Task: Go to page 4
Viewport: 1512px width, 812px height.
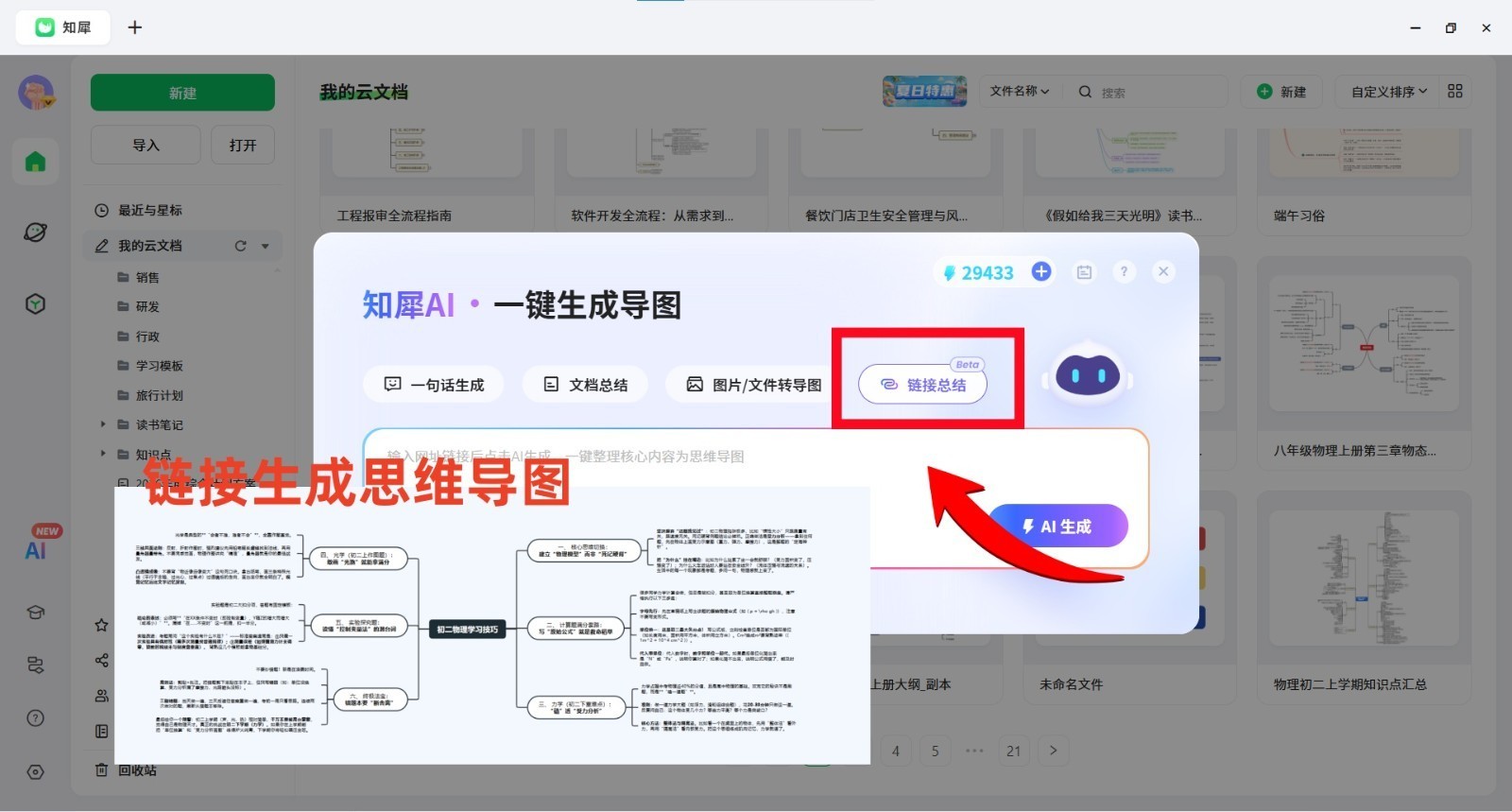Action: pos(896,752)
